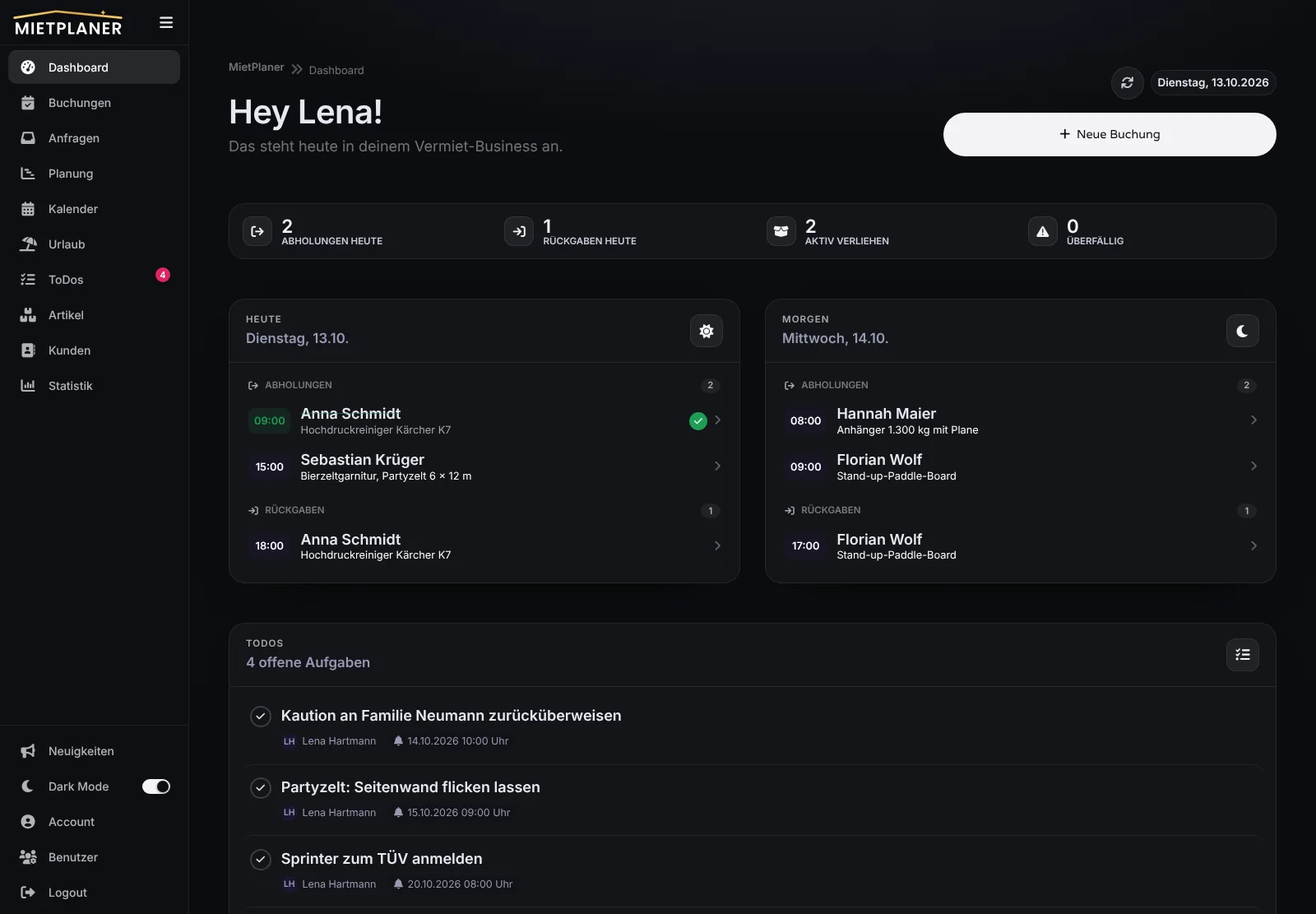The image size is (1316, 914).
Task: Click the Dashboard gauge icon in sidebar
Action: tap(28, 67)
